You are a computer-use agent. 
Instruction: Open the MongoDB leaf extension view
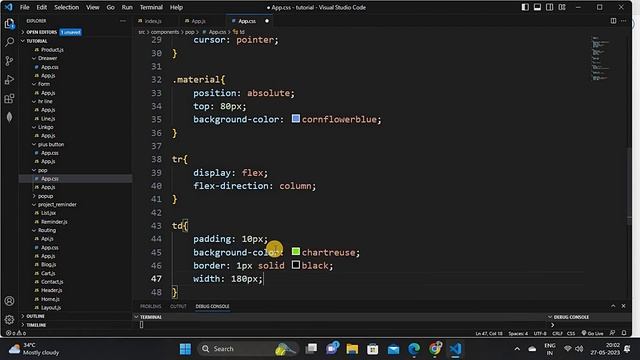pos(9,117)
